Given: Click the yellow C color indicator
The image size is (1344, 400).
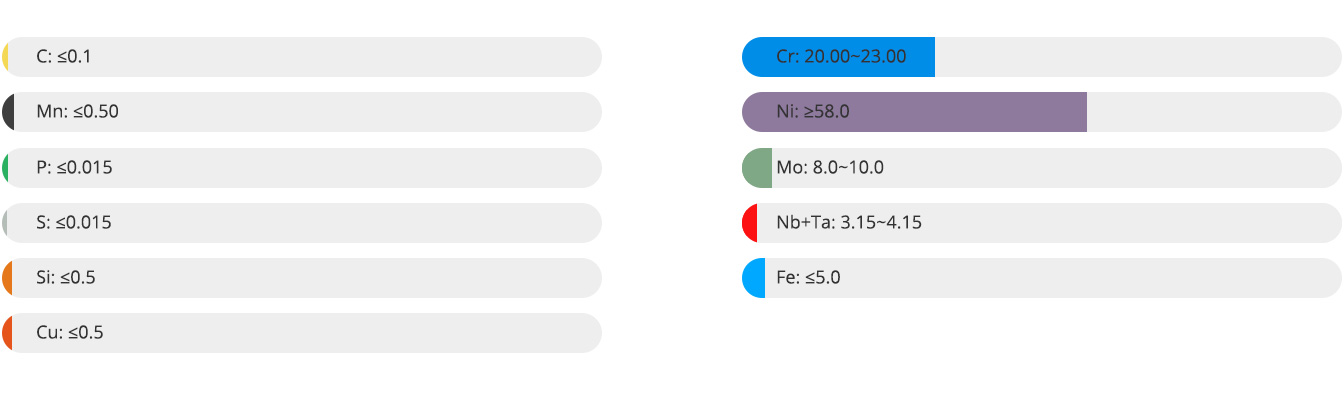Looking at the screenshot, I should tap(6, 57).
